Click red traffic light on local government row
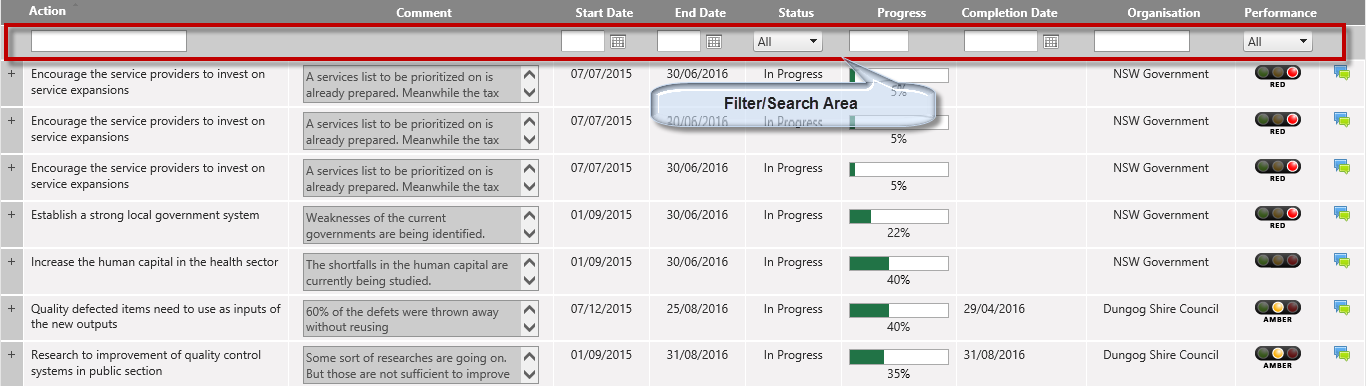The image size is (1366, 386). tap(1277, 213)
